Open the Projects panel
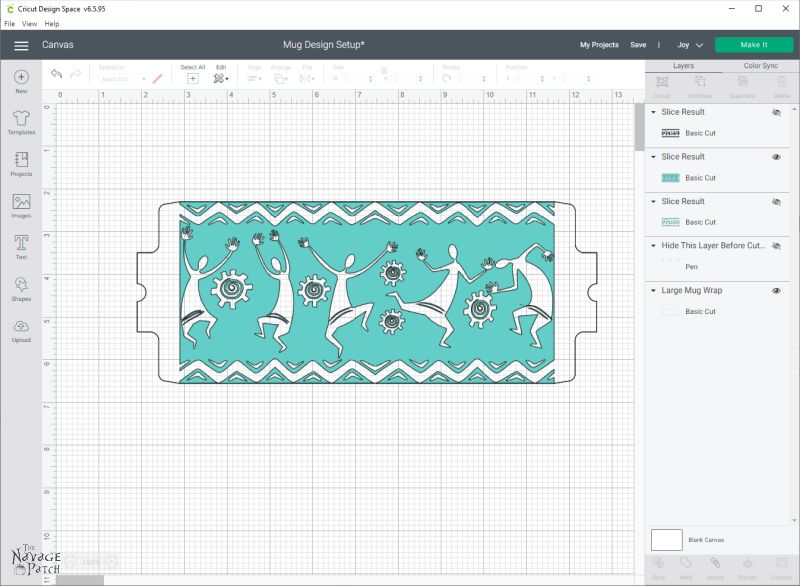 [21, 164]
